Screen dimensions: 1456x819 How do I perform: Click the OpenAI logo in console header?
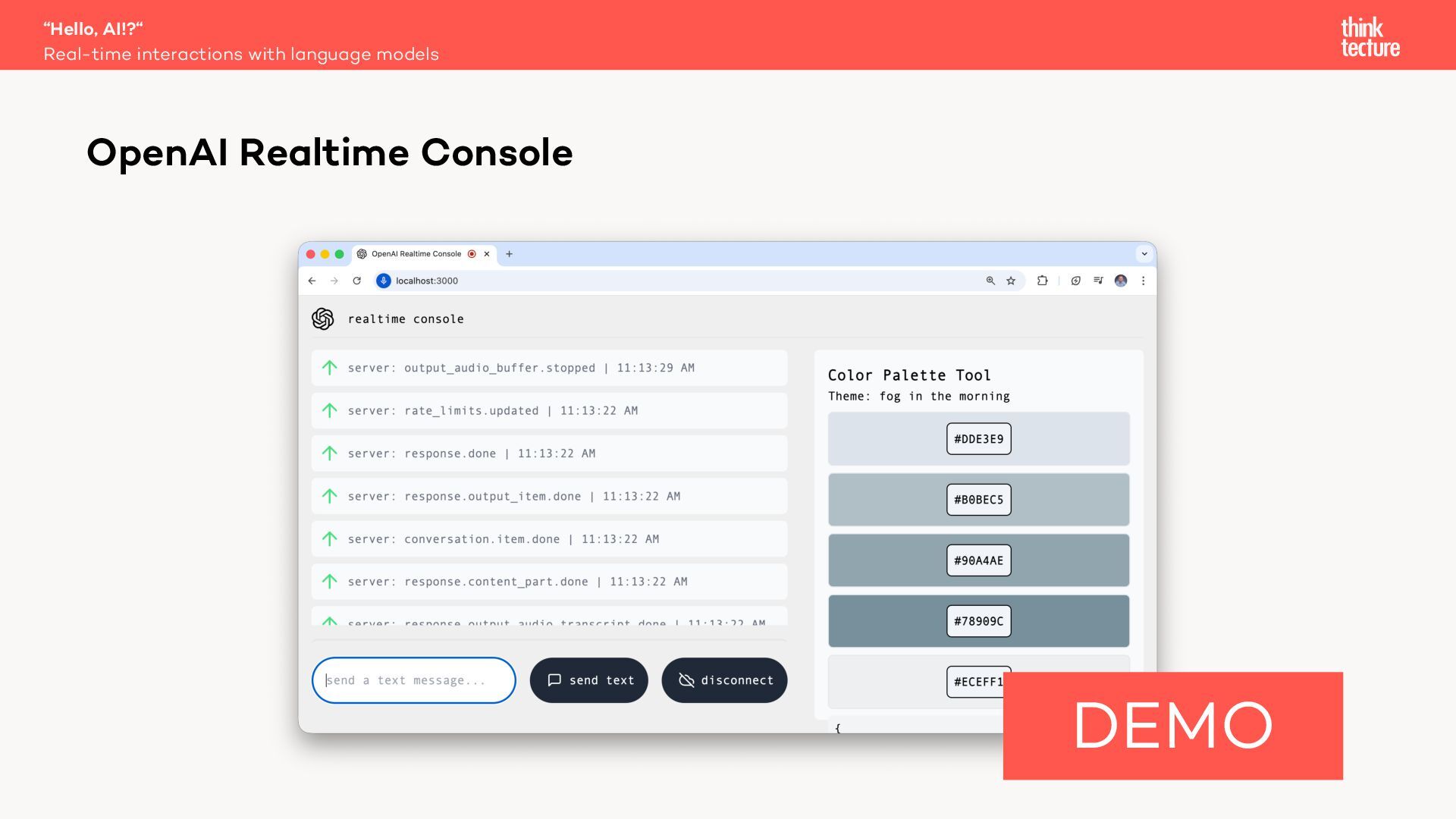click(x=322, y=318)
